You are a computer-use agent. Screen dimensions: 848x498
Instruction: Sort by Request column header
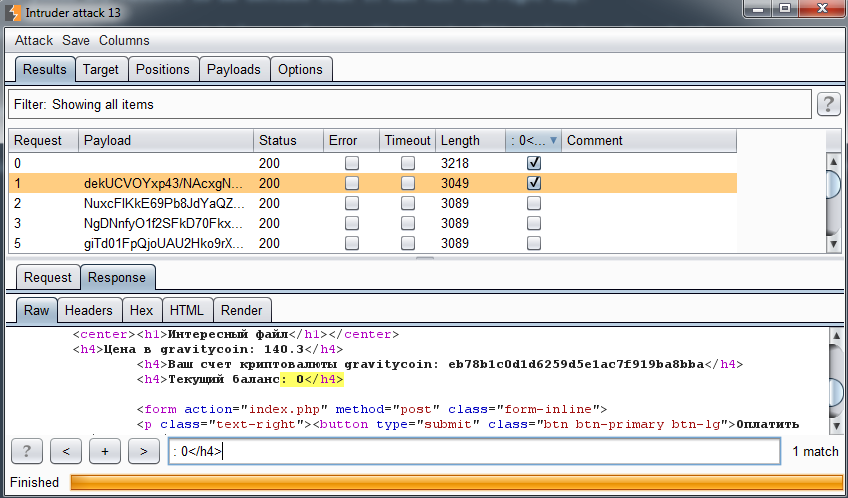tap(44, 141)
